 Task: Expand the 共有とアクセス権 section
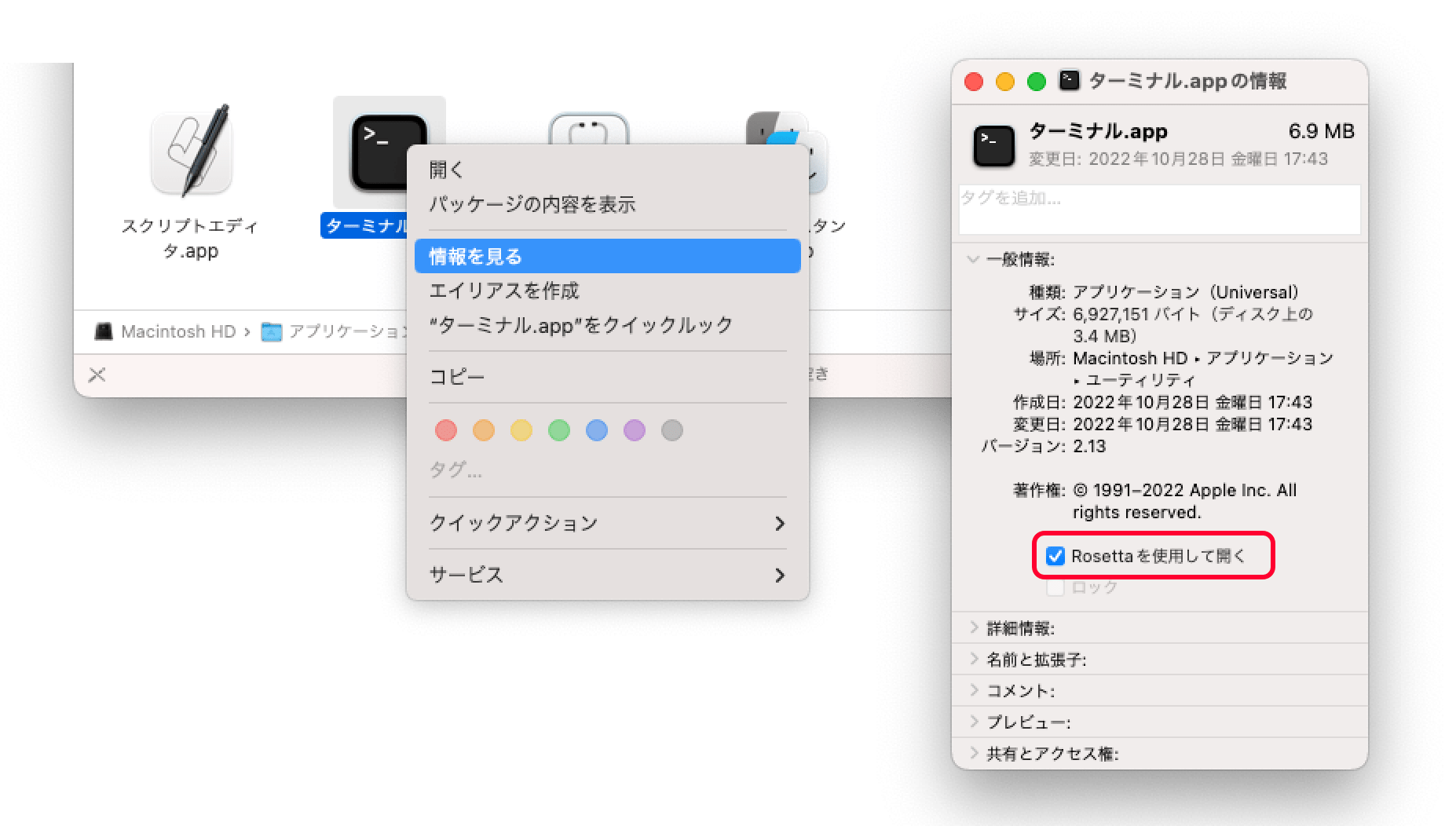(974, 754)
